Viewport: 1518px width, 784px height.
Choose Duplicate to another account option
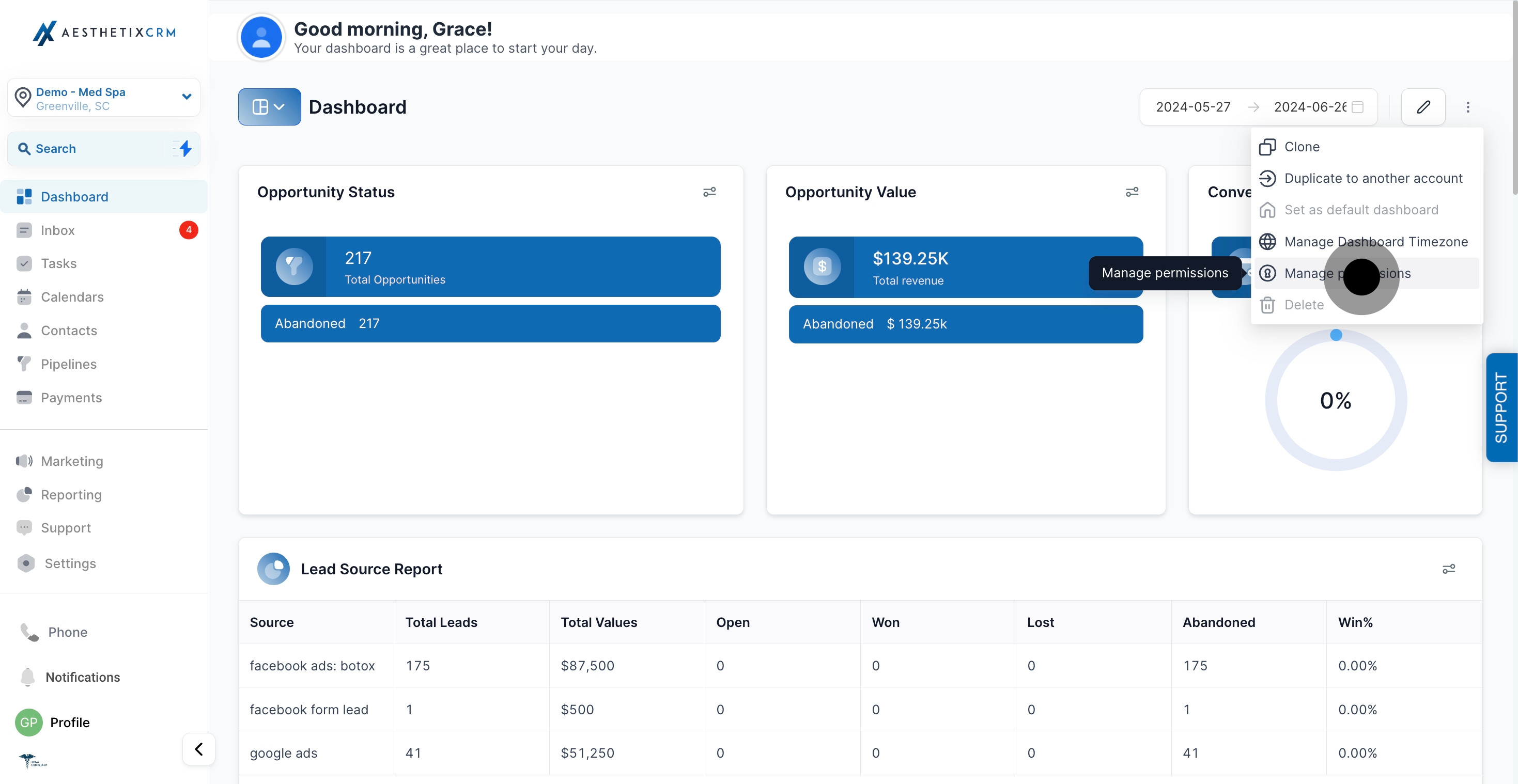[1373, 179]
